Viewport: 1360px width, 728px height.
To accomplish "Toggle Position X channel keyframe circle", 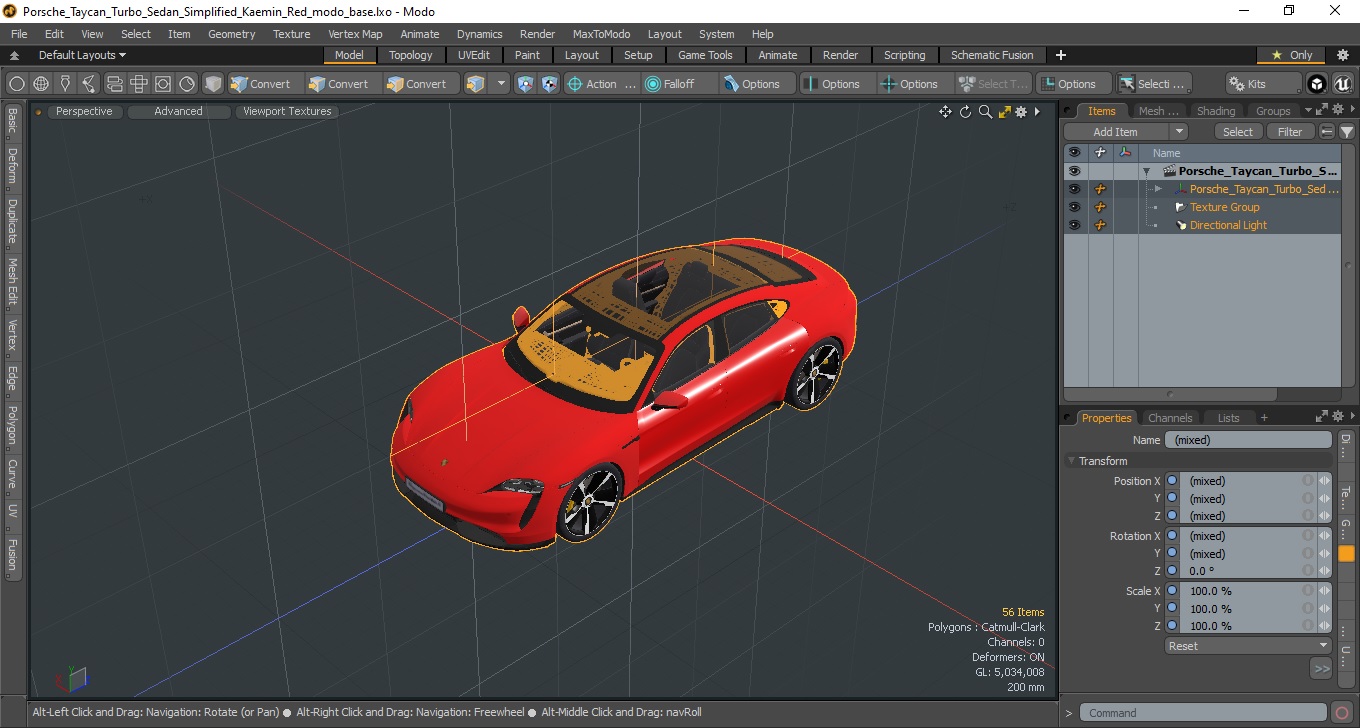I will click(1172, 481).
